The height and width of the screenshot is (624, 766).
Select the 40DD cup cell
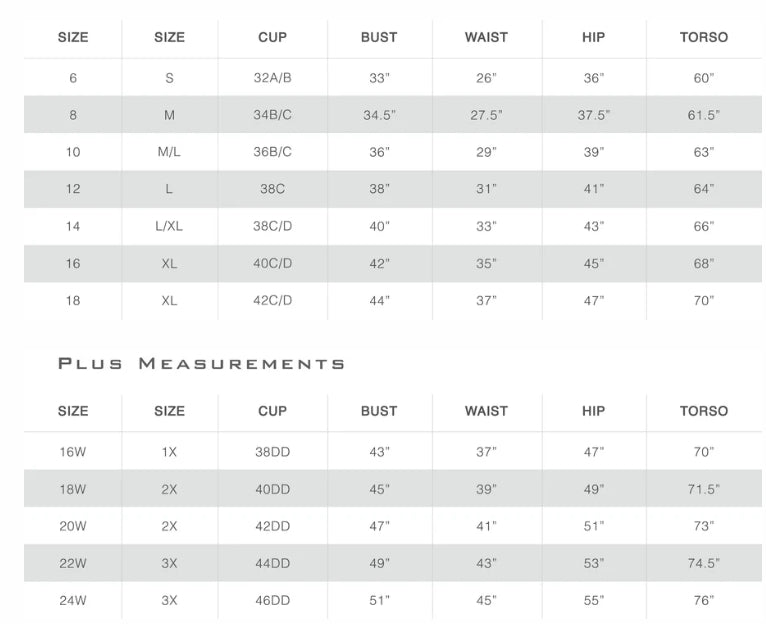pyautogui.click(x=272, y=489)
